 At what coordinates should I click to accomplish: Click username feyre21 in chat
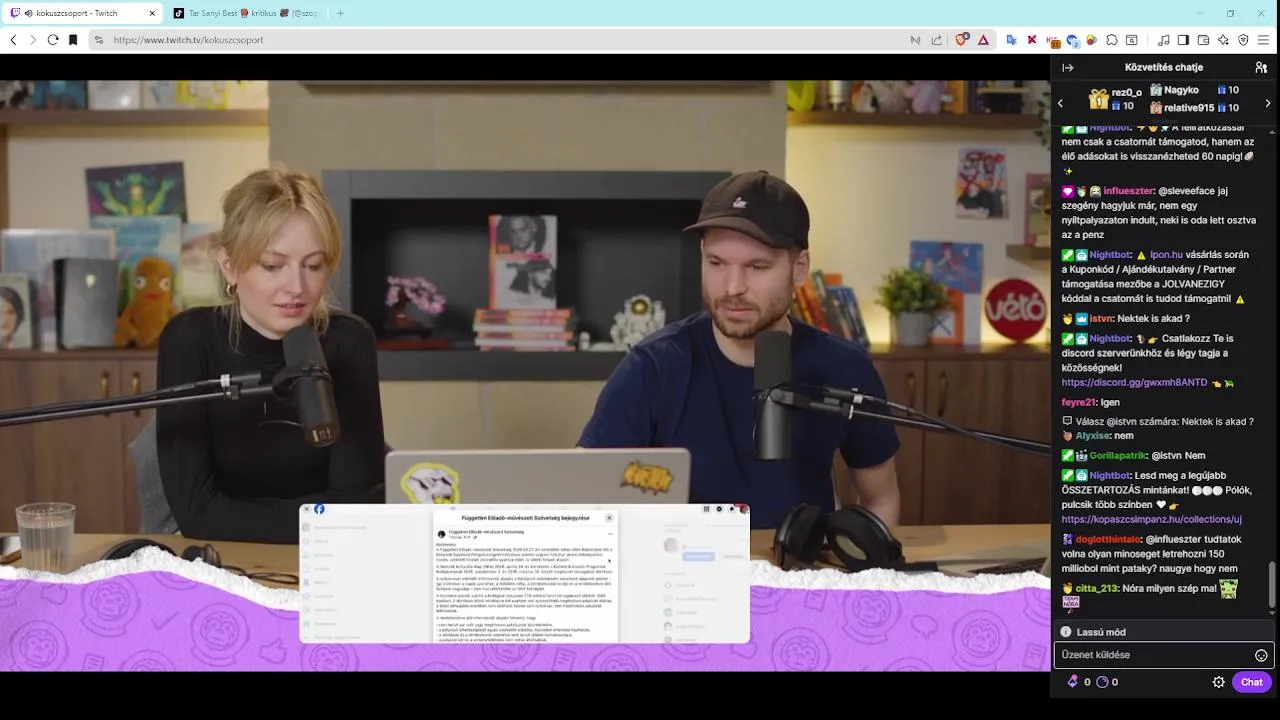pyautogui.click(x=1079, y=403)
